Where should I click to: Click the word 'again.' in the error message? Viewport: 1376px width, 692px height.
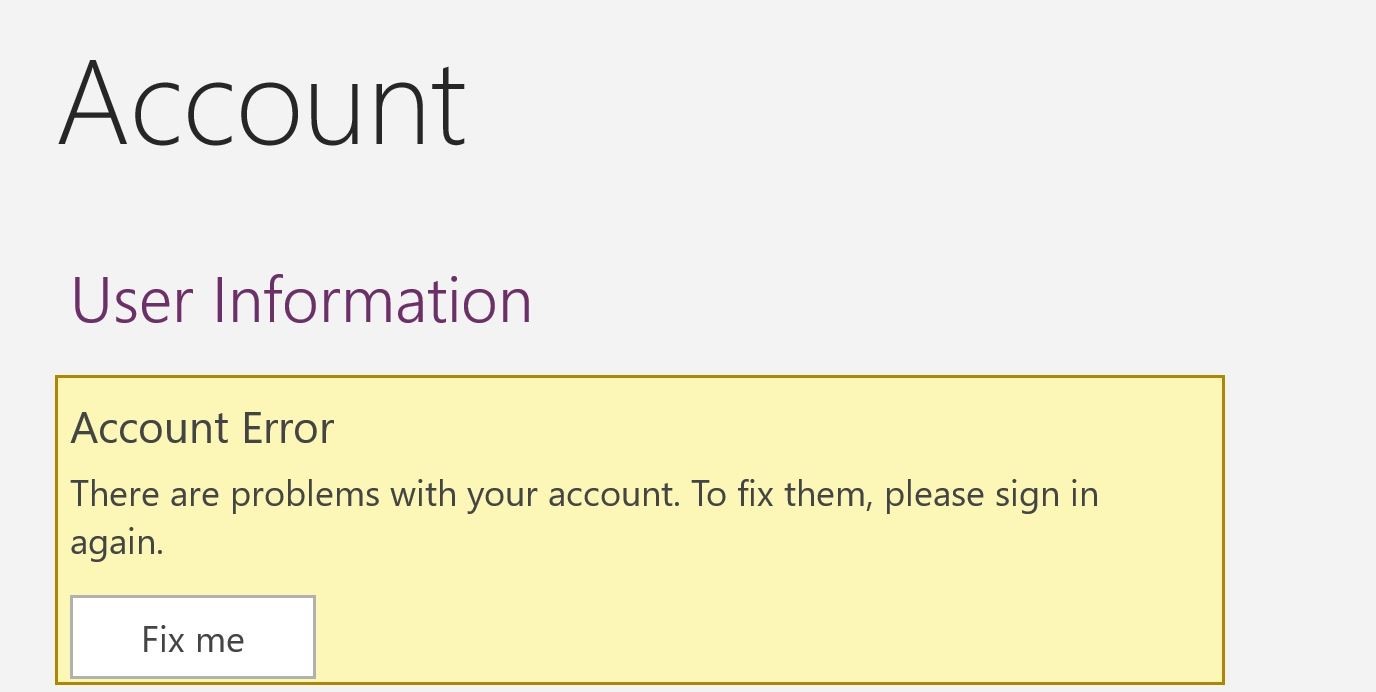pyautogui.click(x=117, y=545)
